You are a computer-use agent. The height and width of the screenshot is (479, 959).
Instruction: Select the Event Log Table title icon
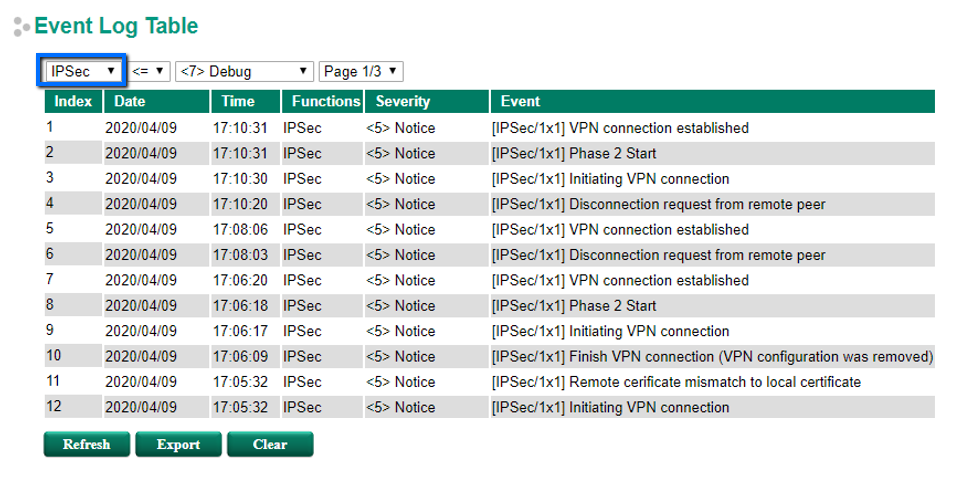[20, 28]
